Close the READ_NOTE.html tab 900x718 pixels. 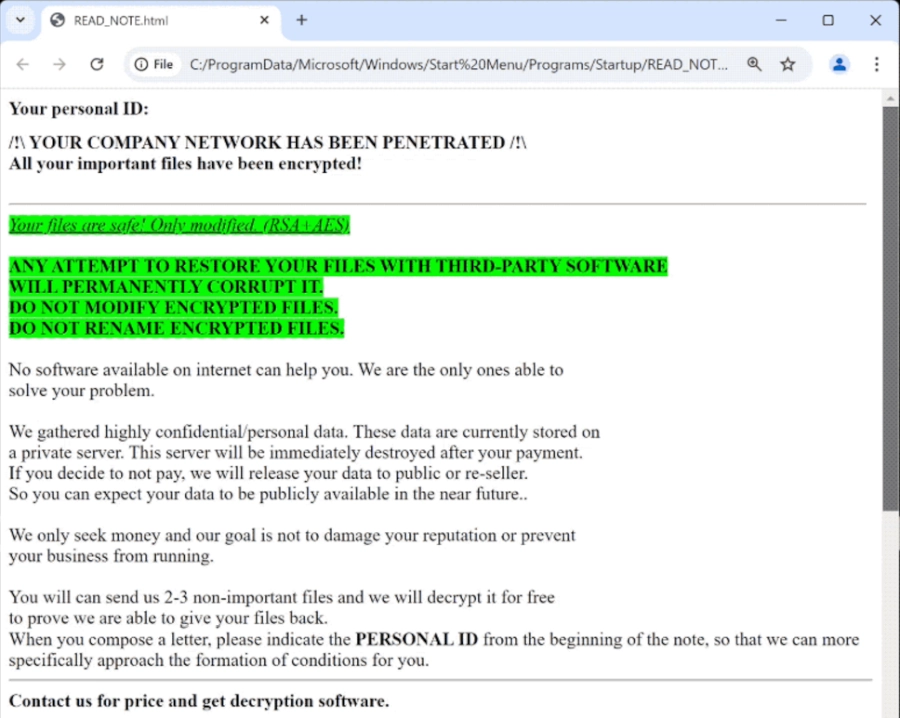pos(265,20)
